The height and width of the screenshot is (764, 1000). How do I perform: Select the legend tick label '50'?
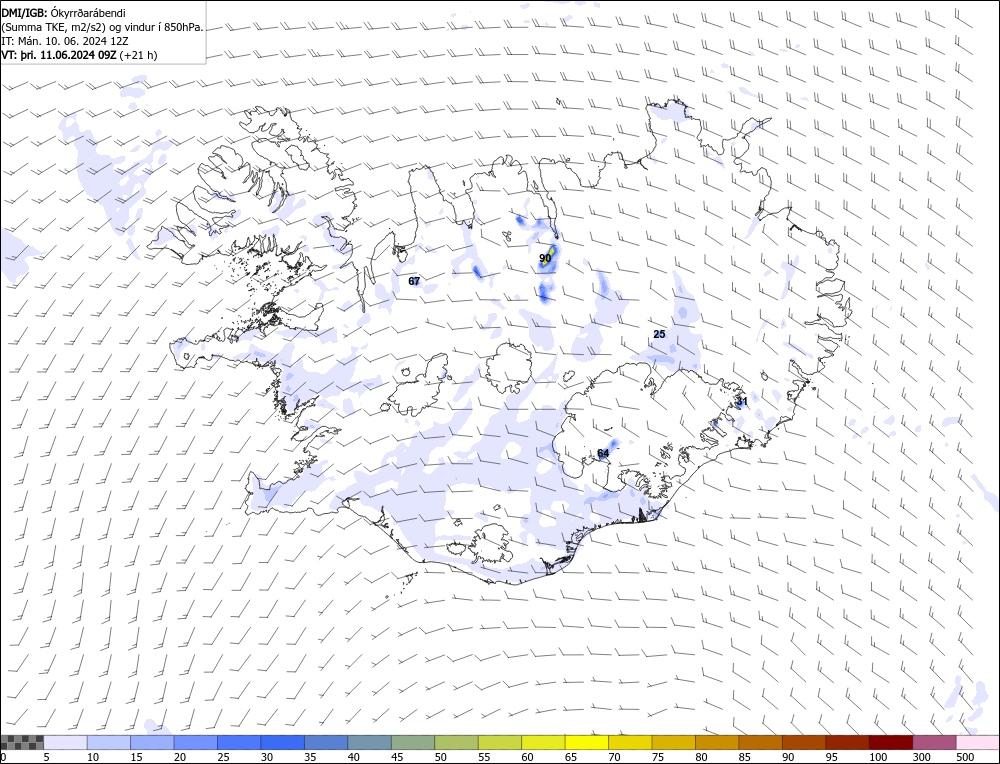(x=440, y=757)
